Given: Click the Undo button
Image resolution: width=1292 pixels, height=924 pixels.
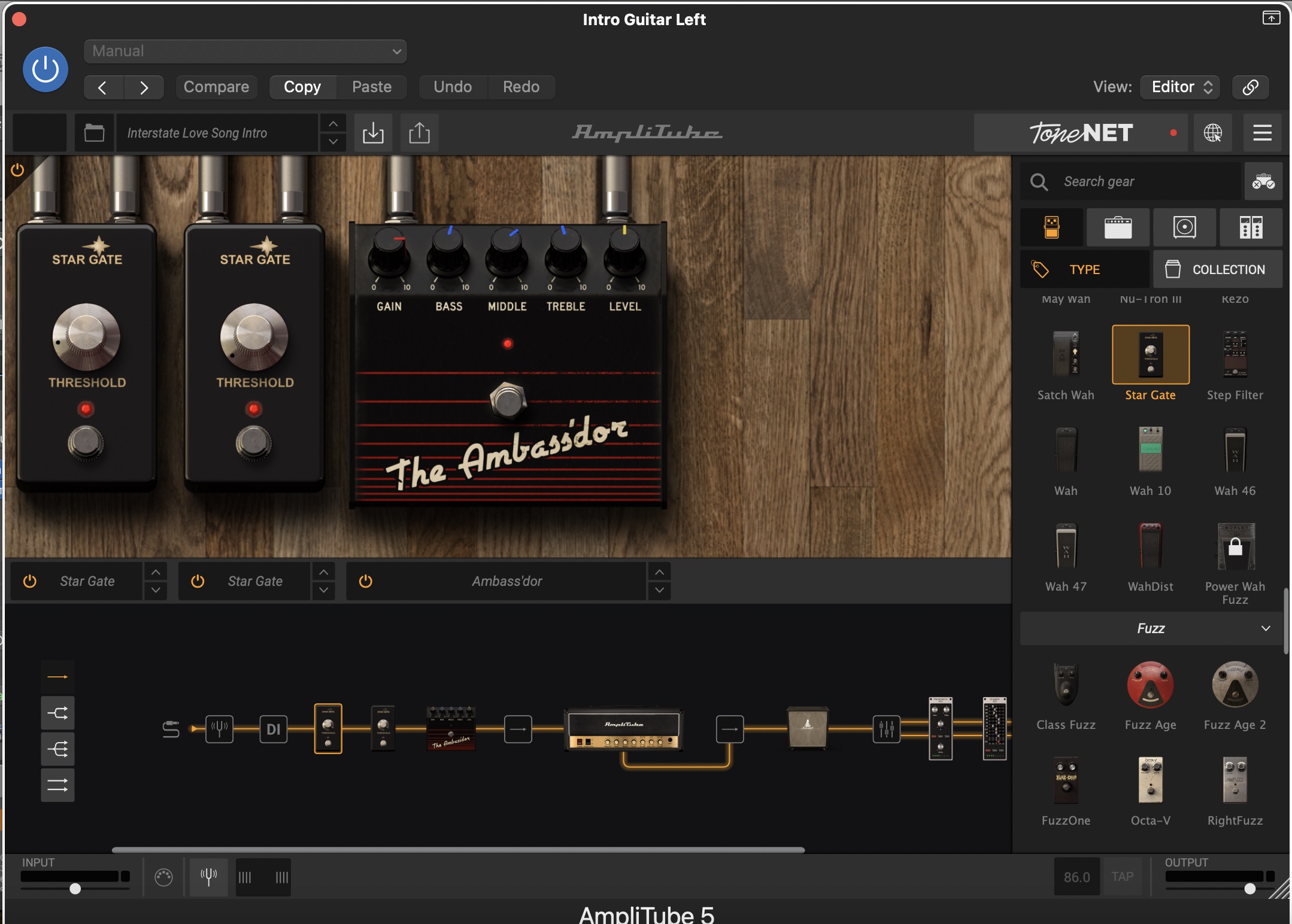Looking at the screenshot, I should click(x=453, y=87).
